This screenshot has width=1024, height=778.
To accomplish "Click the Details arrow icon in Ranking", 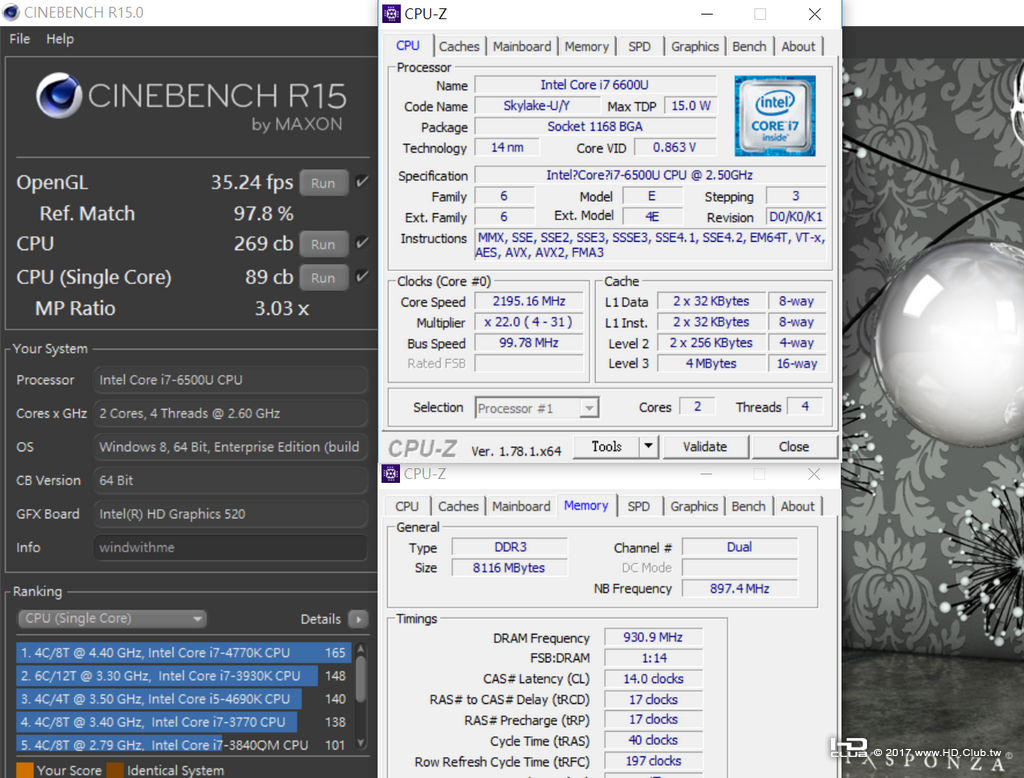I will point(358,619).
